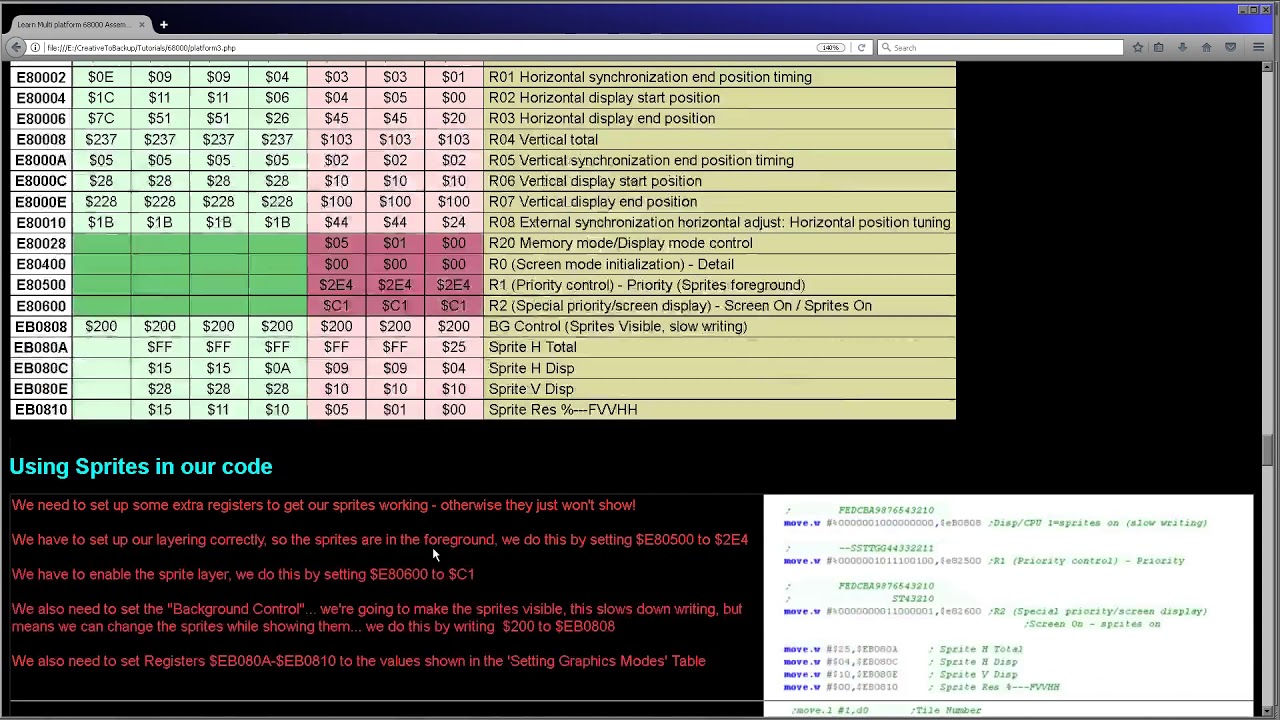The width and height of the screenshot is (1280, 720).
Task: Click 'R06 Vertical display start position' text
Action: [x=595, y=181]
